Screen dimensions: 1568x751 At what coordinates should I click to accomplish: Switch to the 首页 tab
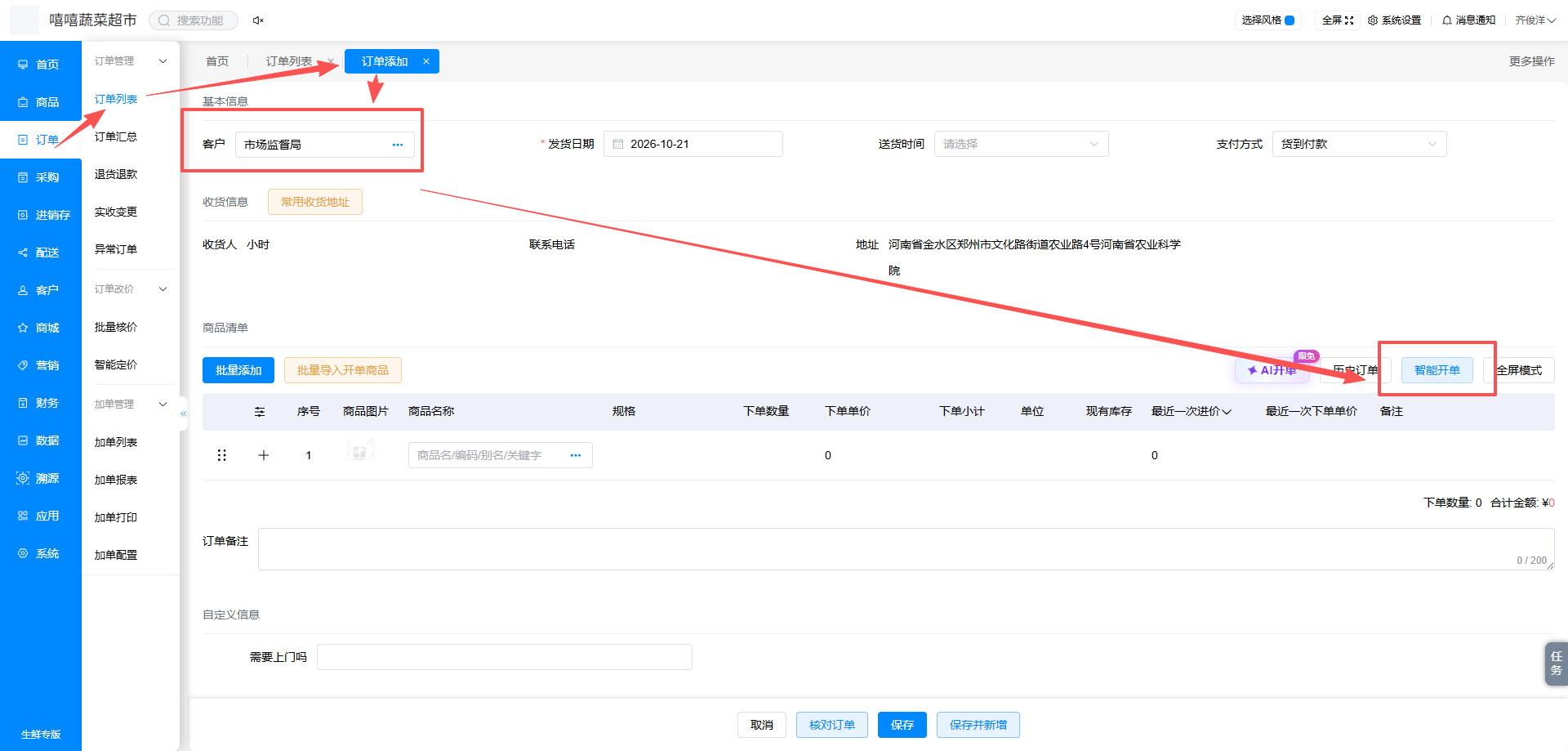[217, 61]
